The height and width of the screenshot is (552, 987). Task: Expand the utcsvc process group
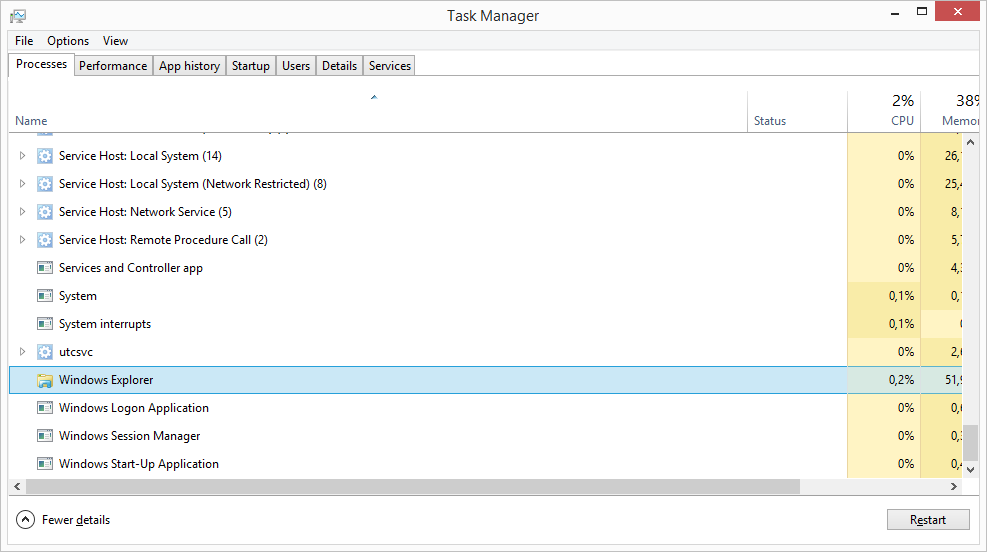click(x=23, y=352)
